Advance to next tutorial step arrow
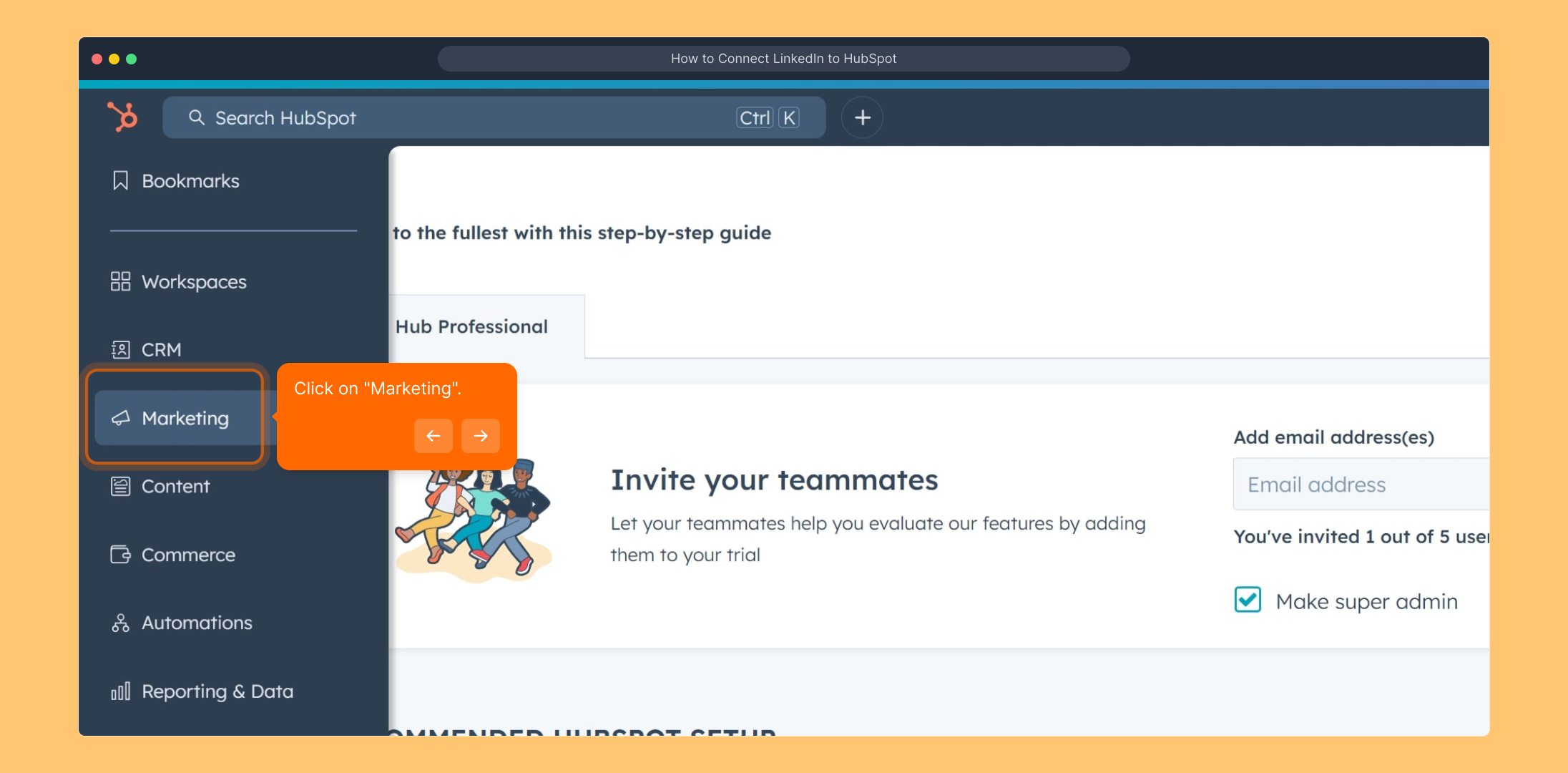 (x=480, y=435)
